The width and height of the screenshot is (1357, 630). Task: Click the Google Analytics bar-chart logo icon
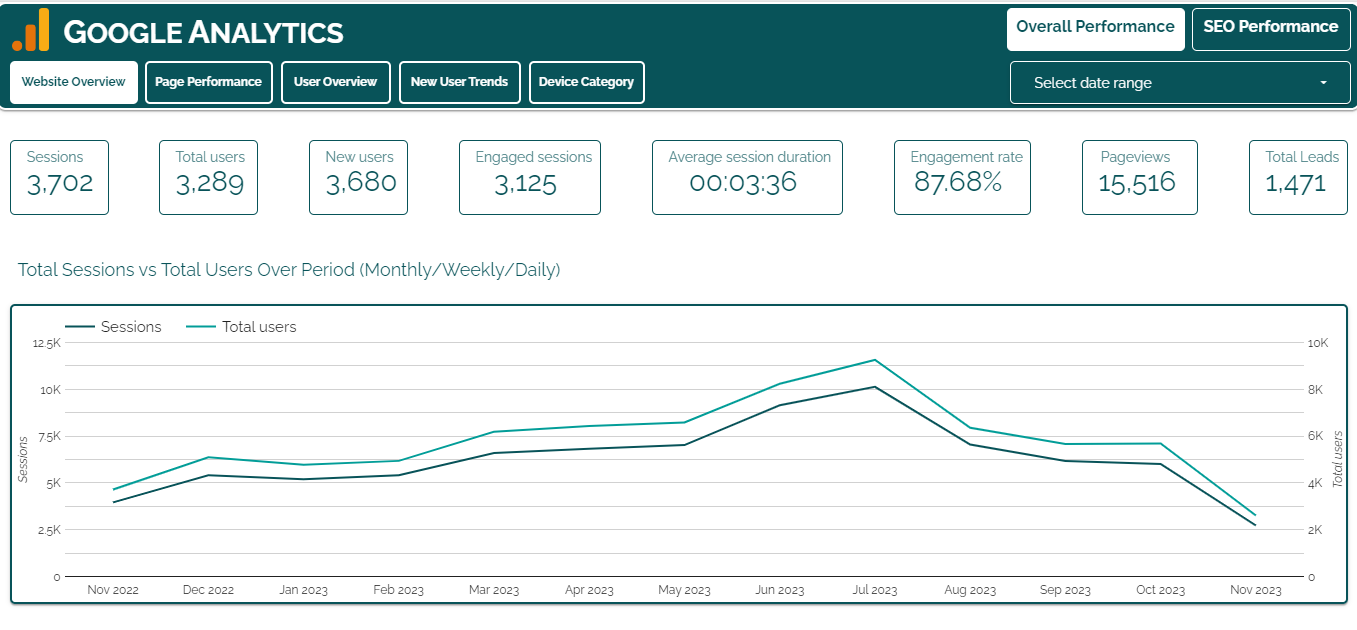(31, 30)
